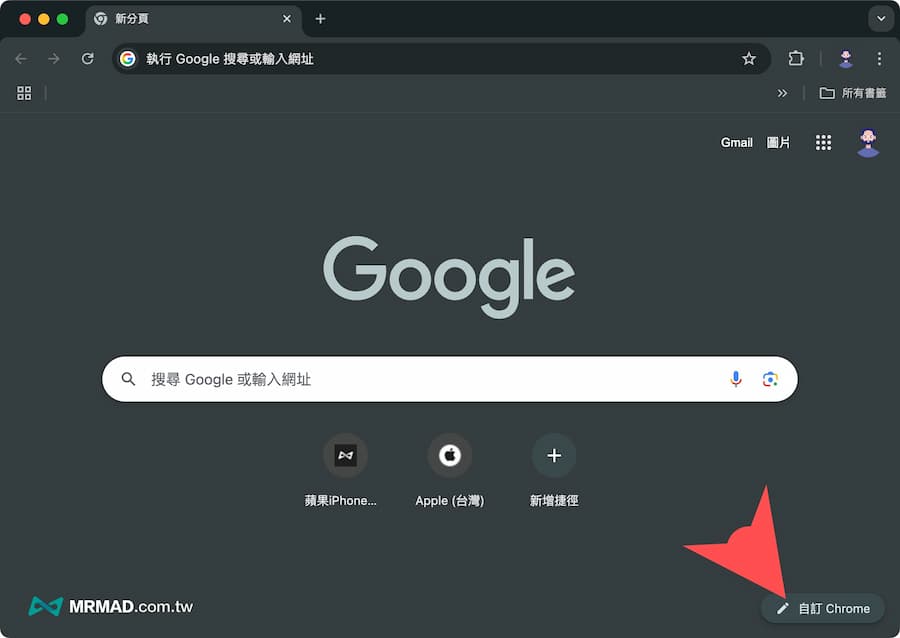Show hidden bookmarks via double chevron

[x=782, y=93]
